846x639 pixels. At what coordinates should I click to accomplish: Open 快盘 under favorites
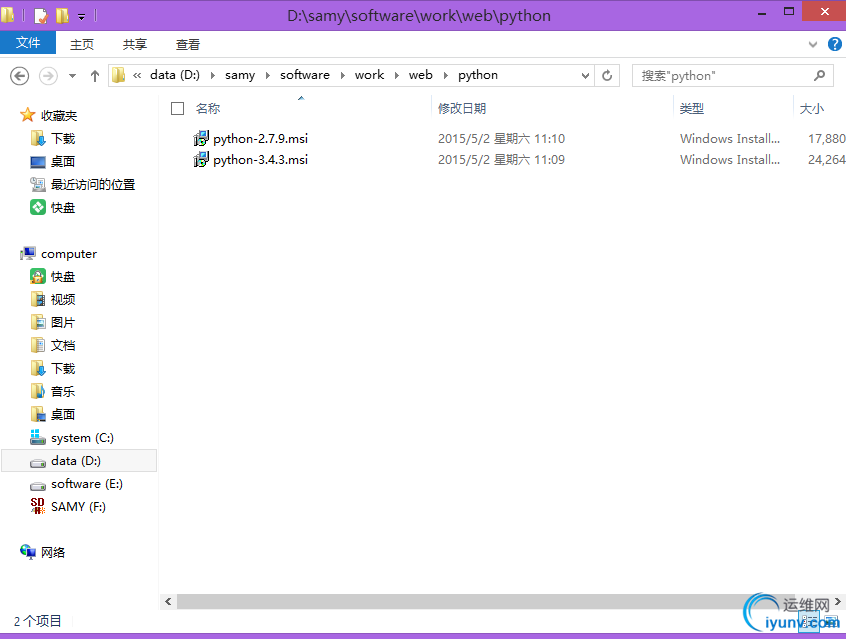63,208
